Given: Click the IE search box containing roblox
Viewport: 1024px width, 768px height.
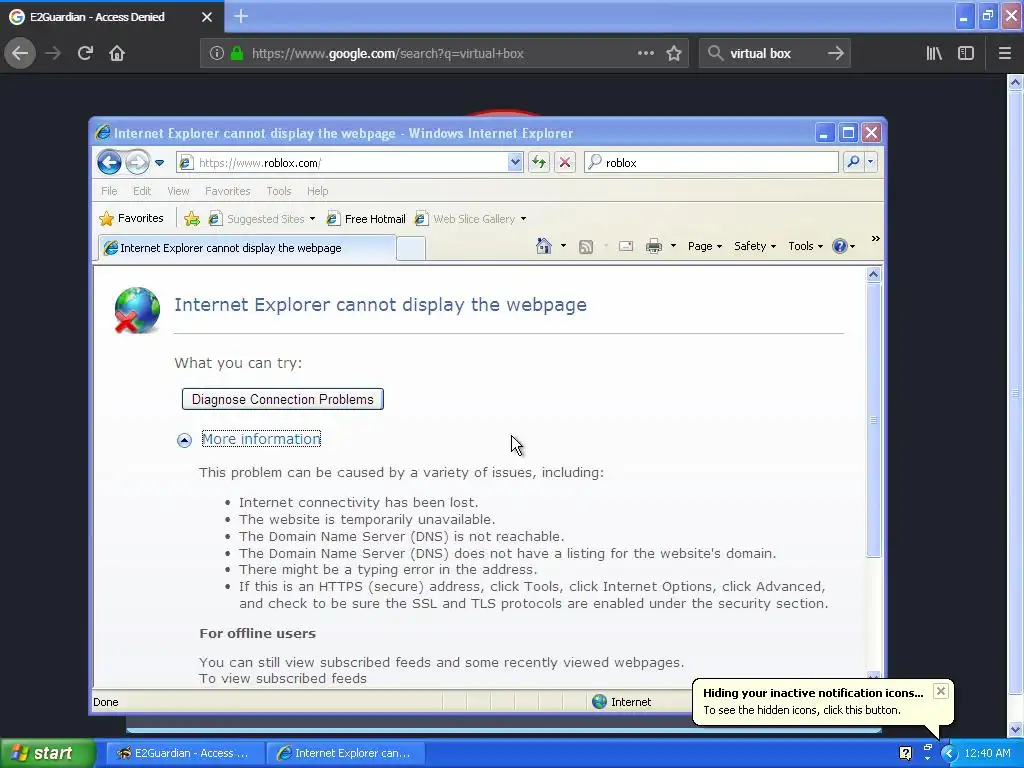Looking at the screenshot, I should [712, 163].
